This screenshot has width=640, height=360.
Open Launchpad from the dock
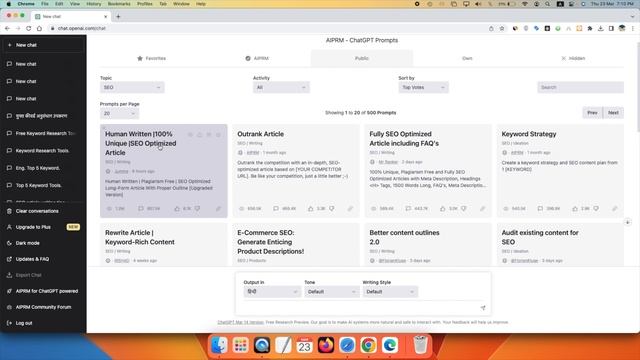[240, 345]
